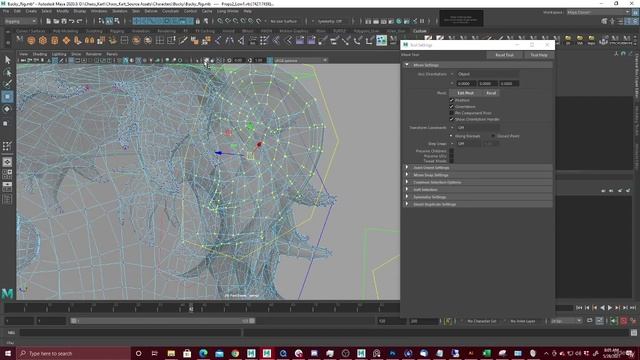Click the Maya logo in the lower left

(7, 293)
